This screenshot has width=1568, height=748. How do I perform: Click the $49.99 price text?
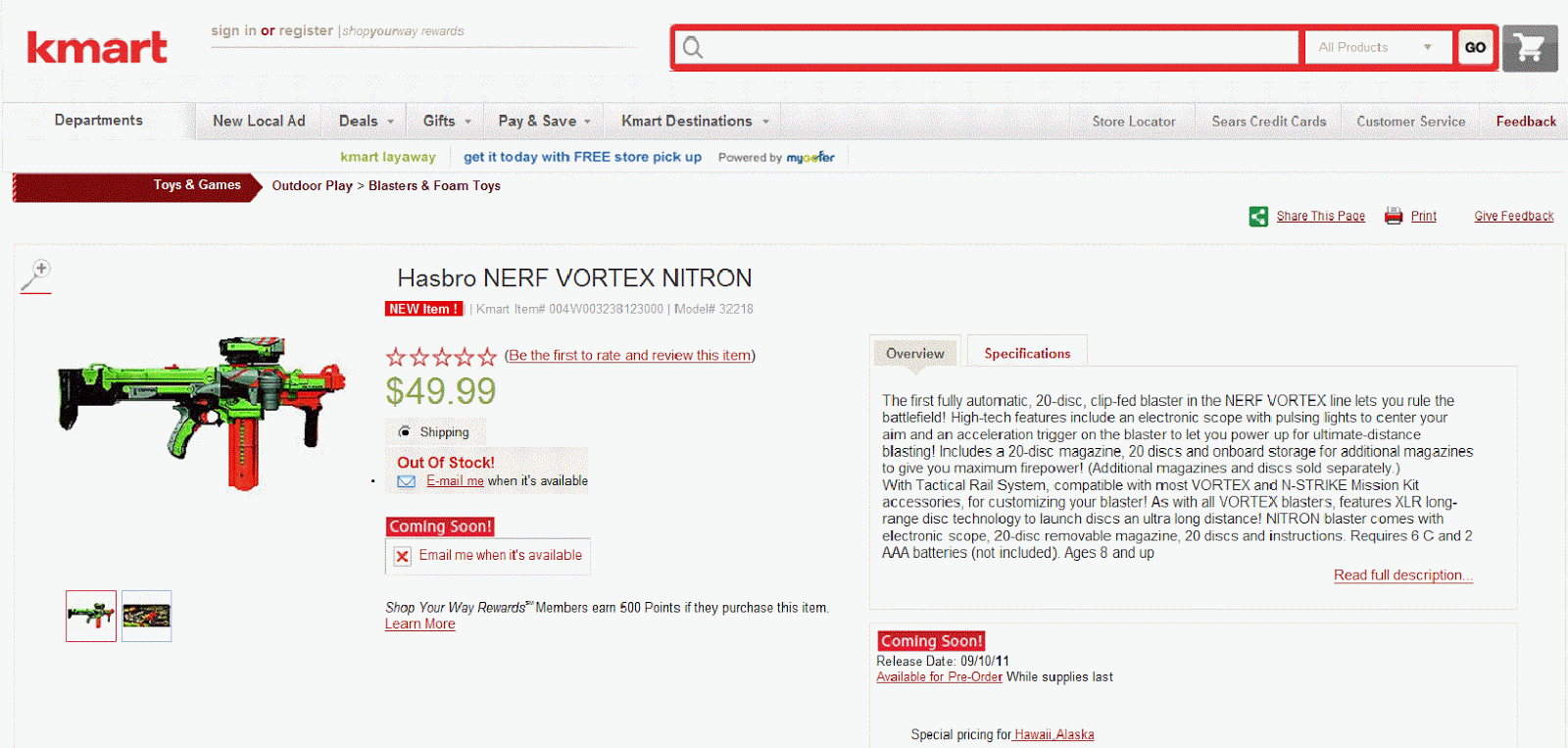pos(440,391)
